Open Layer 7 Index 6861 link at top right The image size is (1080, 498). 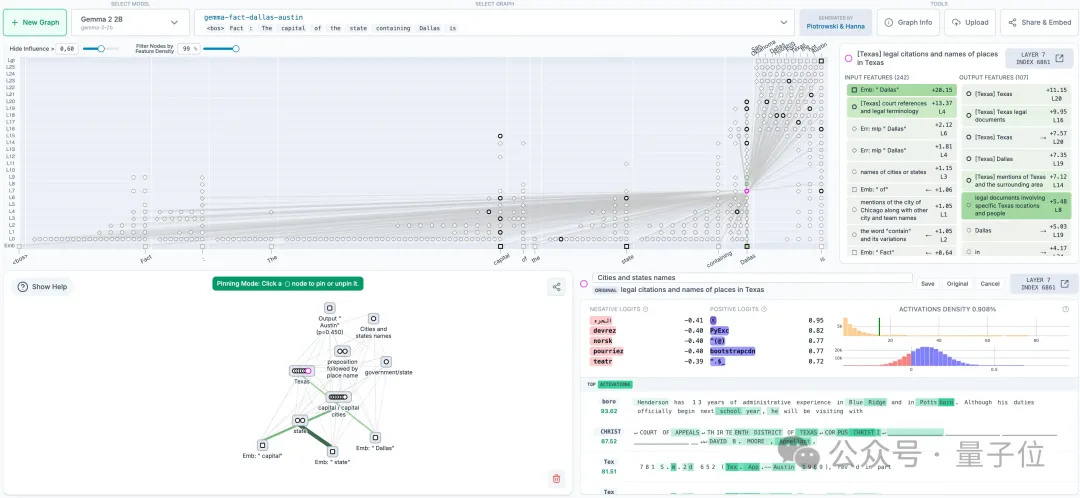click(1043, 61)
